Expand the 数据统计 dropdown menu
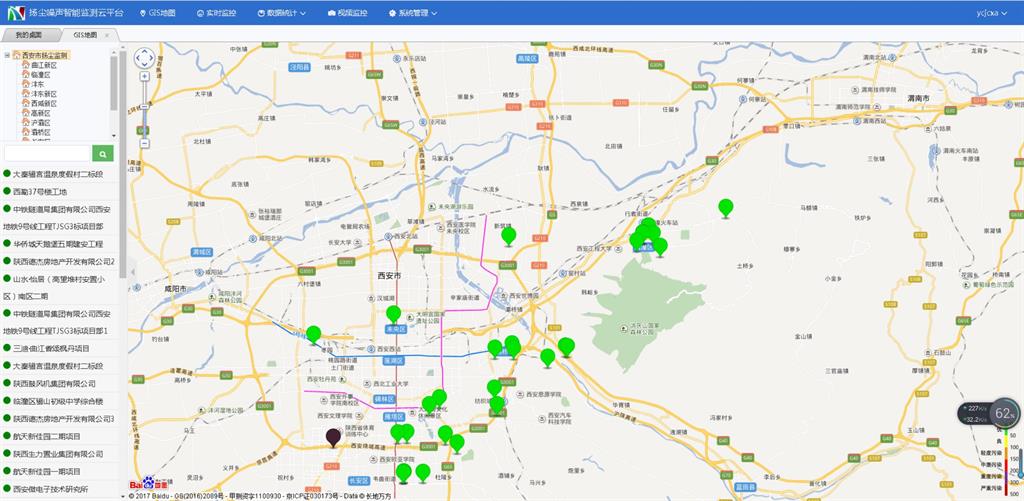Viewport: 1024px width, 501px height. [281, 13]
